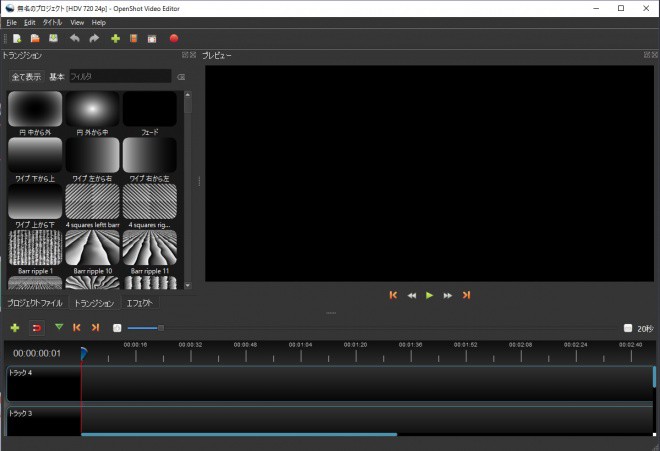
Task: Switch to the エフェクト tab
Action: [140, 303]
